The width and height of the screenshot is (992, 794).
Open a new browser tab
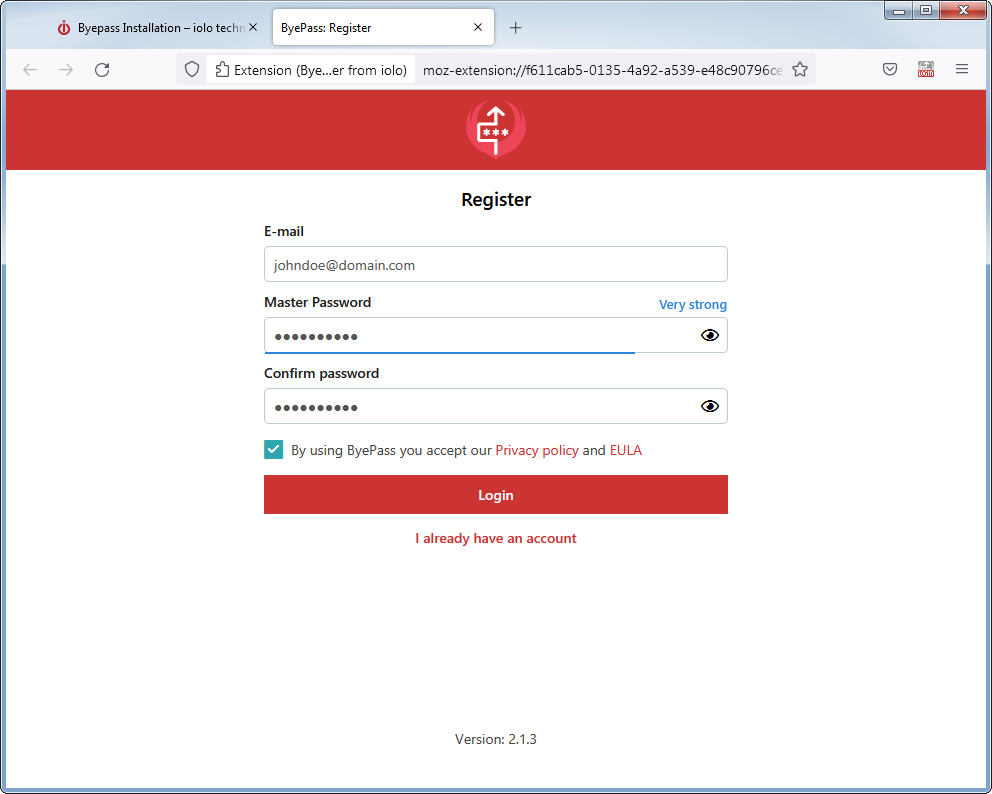tap(516, 28)
